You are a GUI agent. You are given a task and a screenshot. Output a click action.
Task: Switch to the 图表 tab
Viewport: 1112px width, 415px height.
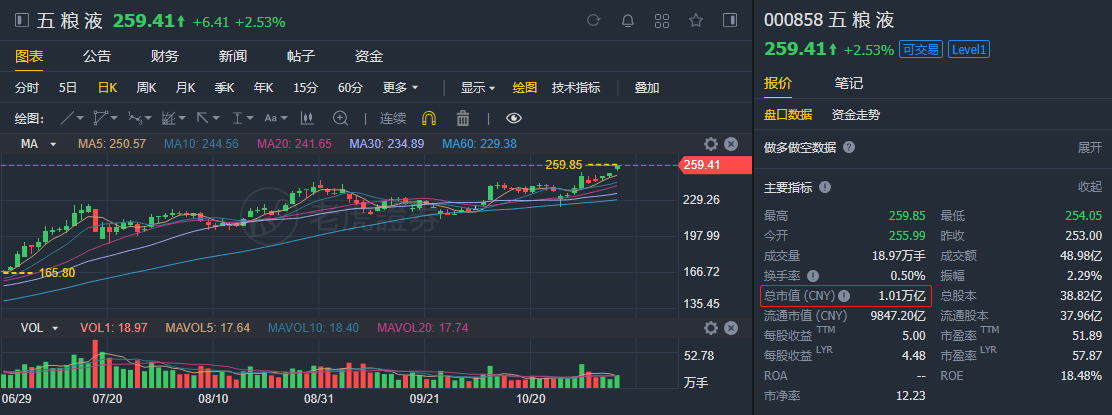pyautogui.click(x=29, y=56)
